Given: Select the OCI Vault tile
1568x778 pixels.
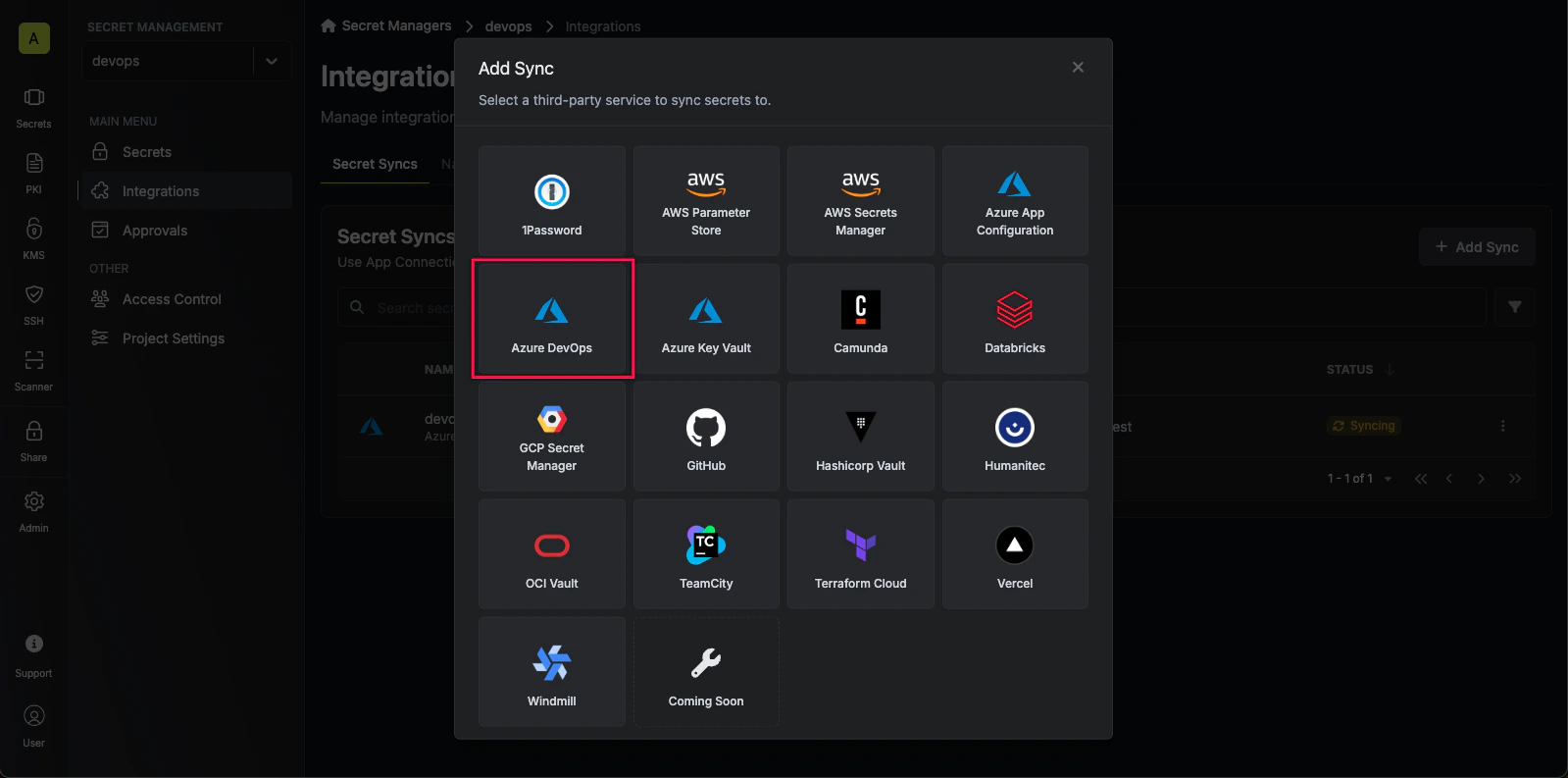Looking at the screenshot, I should pos(552,554).
